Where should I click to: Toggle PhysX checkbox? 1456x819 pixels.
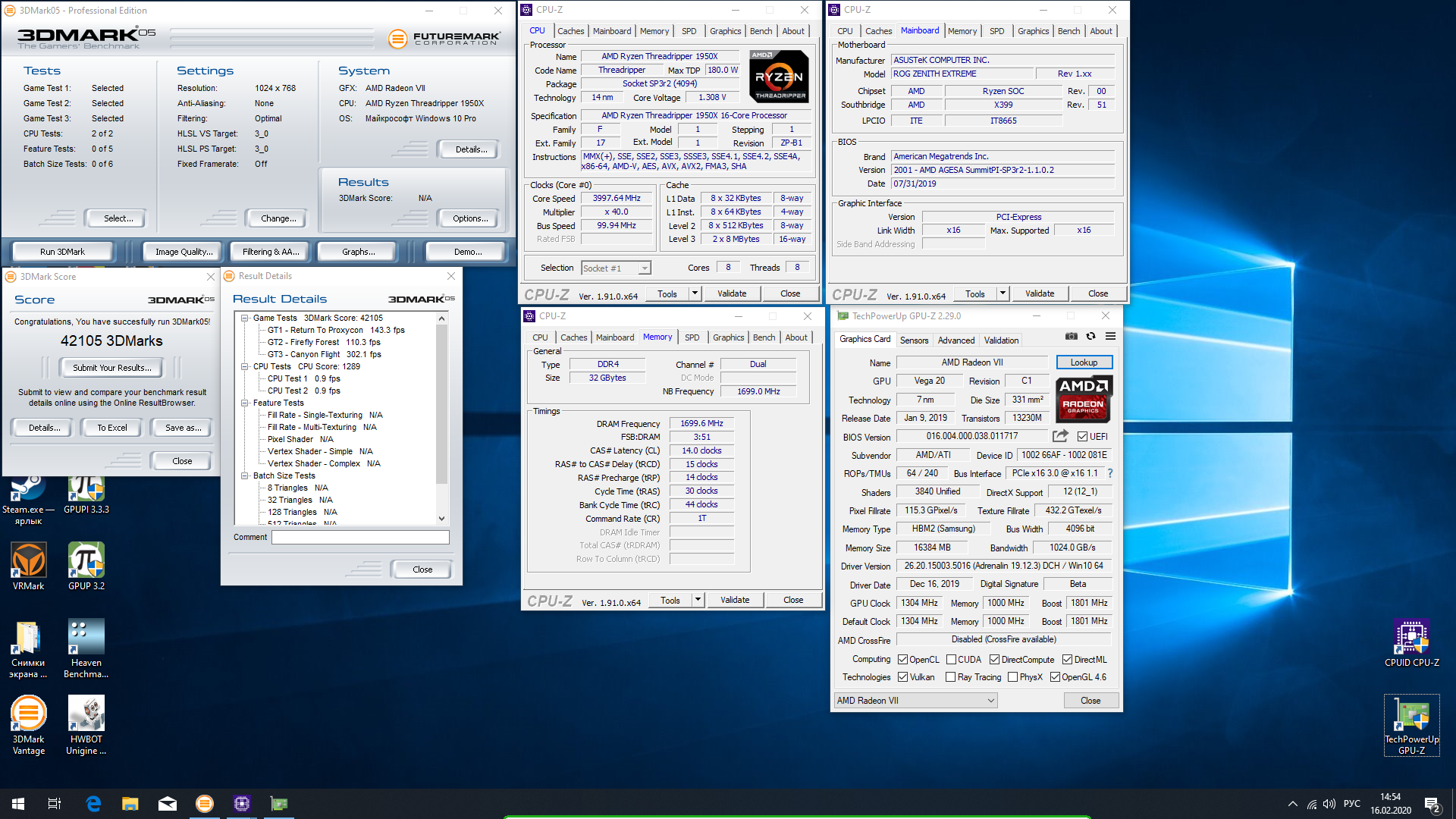click(1012, 677)
